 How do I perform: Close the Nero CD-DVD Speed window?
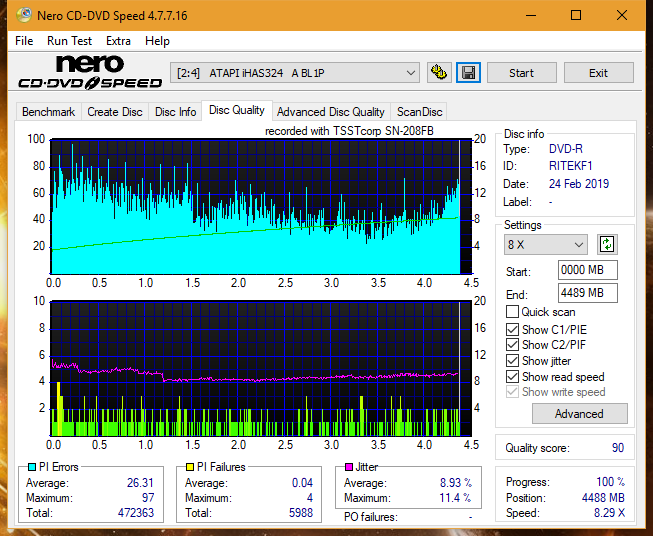[622, 15]
